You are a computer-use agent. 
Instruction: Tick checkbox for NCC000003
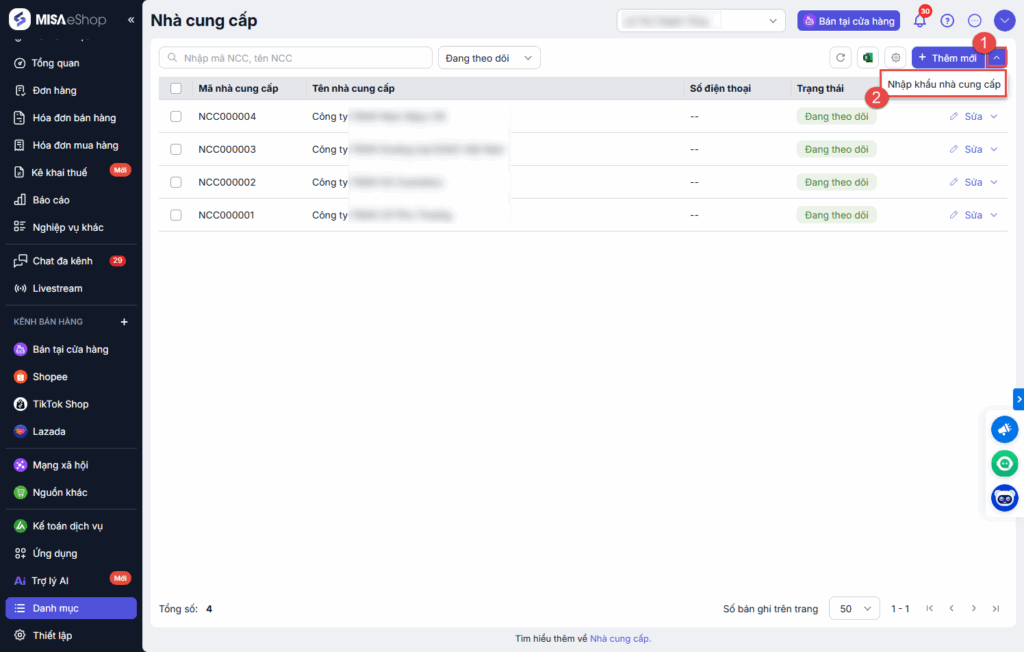click(176, 149)
